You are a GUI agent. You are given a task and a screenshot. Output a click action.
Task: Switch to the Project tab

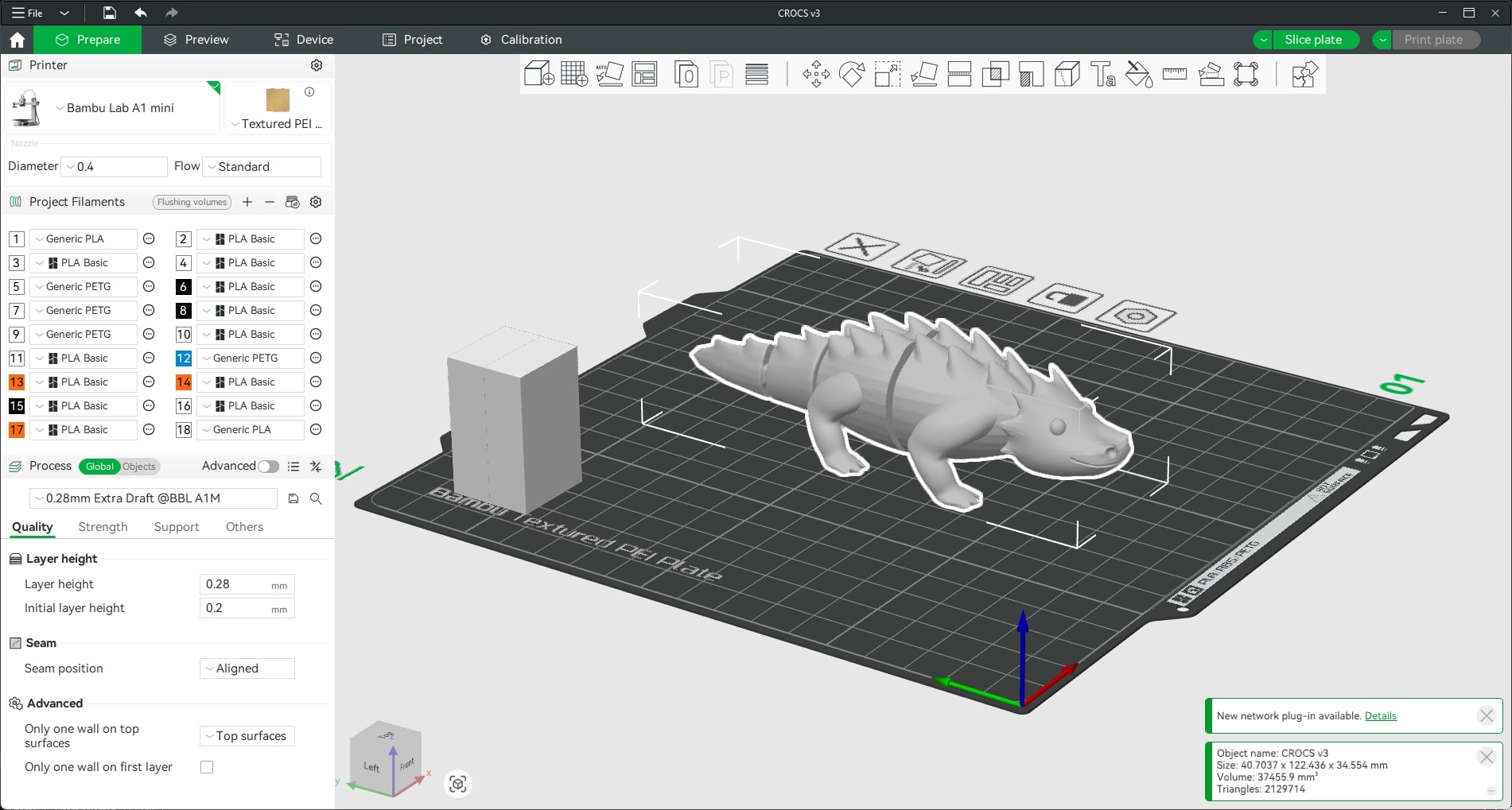(412, 40)
